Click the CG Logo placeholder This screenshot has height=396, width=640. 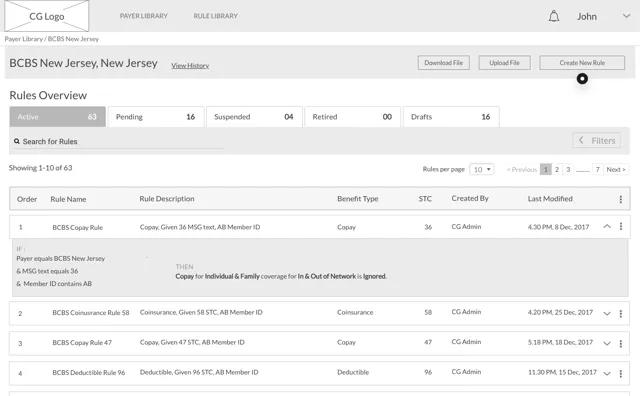tap(47, 16)
